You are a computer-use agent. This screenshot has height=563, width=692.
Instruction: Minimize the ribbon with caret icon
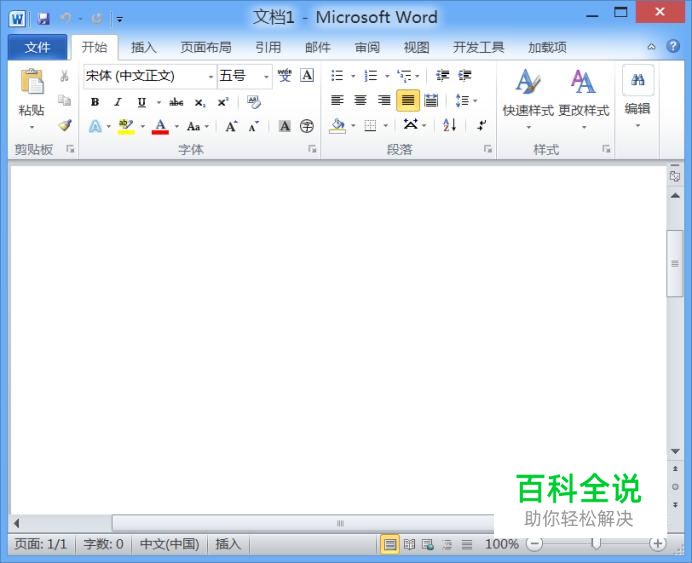[651, 46]
